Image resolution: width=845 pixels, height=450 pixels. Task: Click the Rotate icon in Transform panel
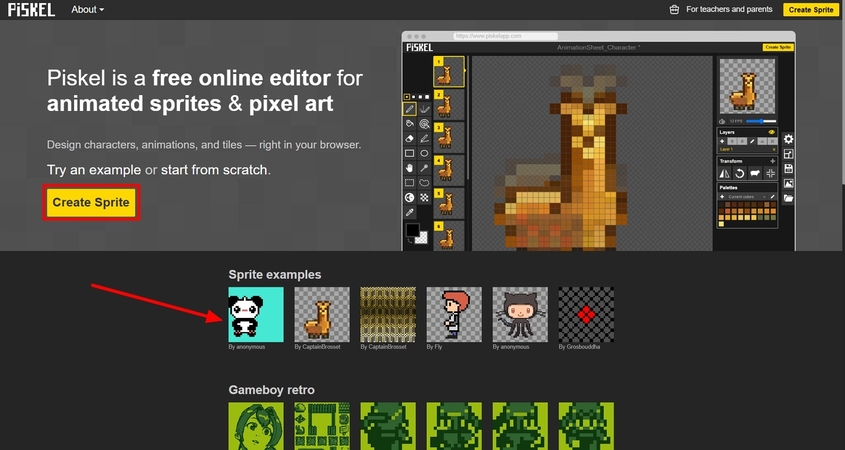pyautogui.click(x=739, y=173)
